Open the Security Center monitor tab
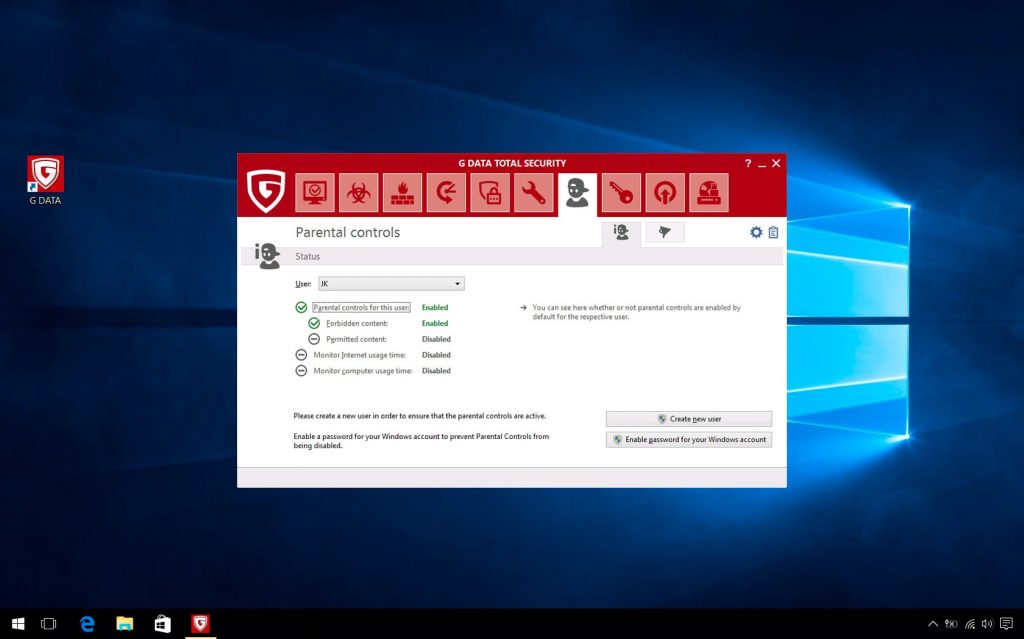Image resolution: width=1024 pixels, height=639 pixels. 315,192
